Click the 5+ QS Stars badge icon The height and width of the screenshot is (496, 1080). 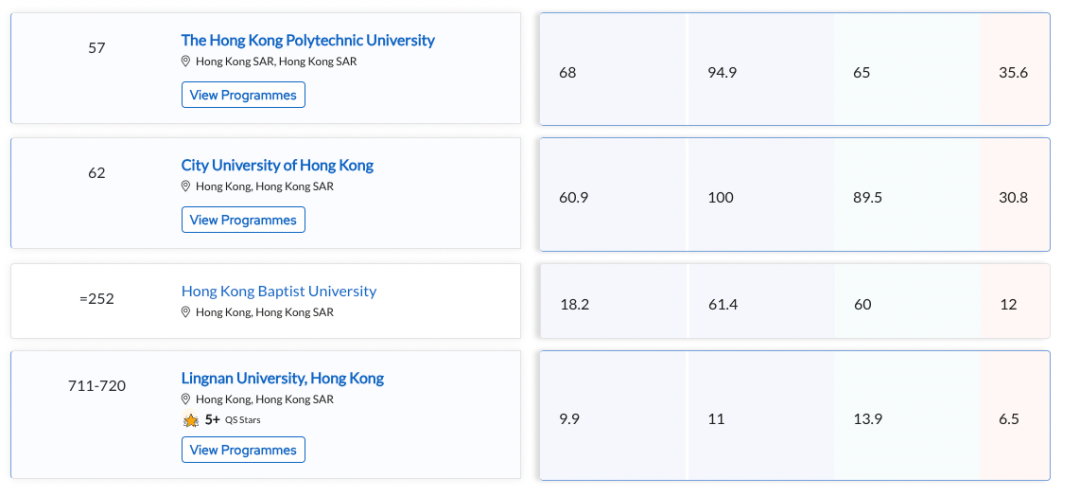[x=191, y=420]
